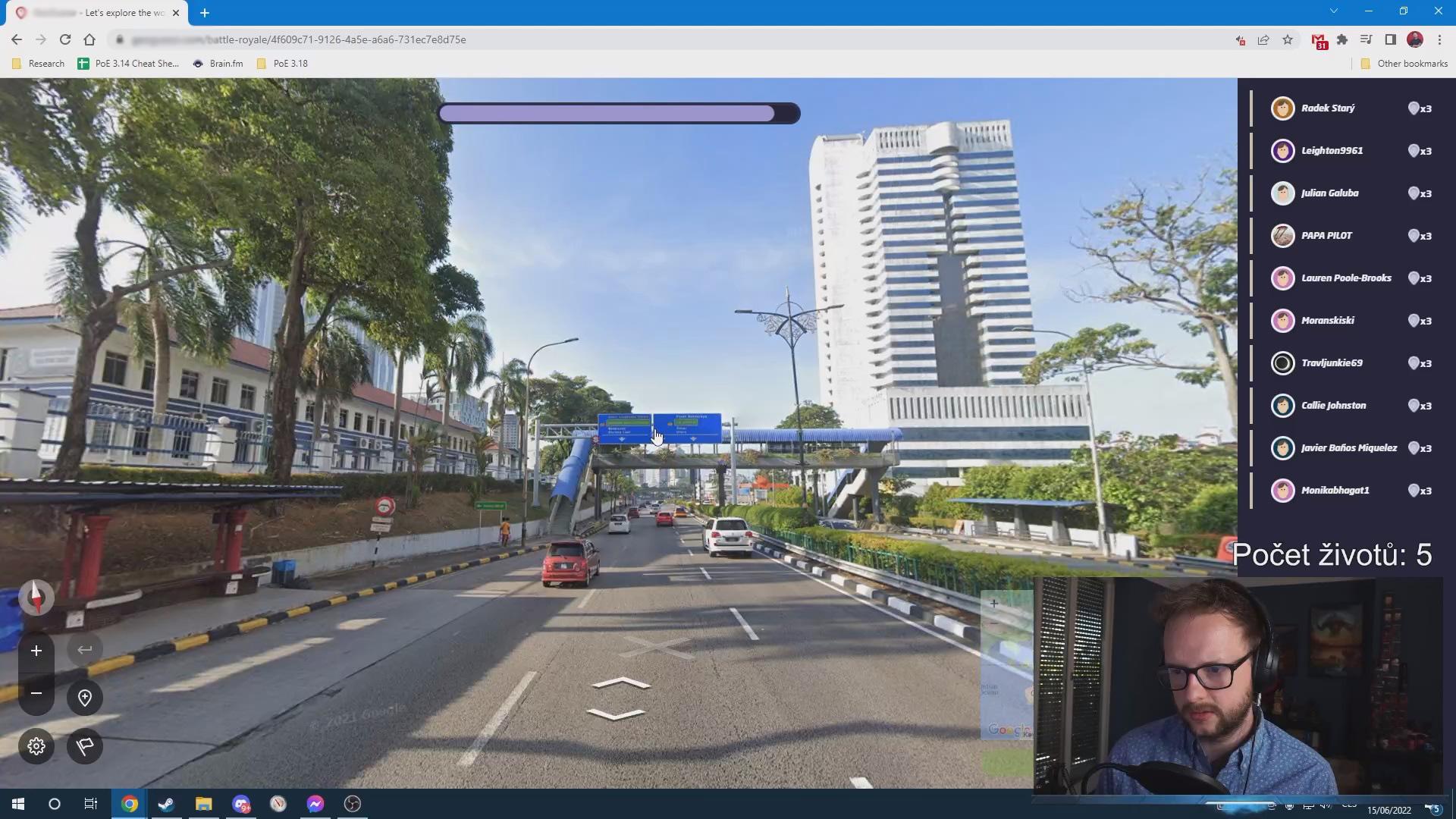Open Chrome three-dot menu
1456x819 pixels.
coord(1439,39)
